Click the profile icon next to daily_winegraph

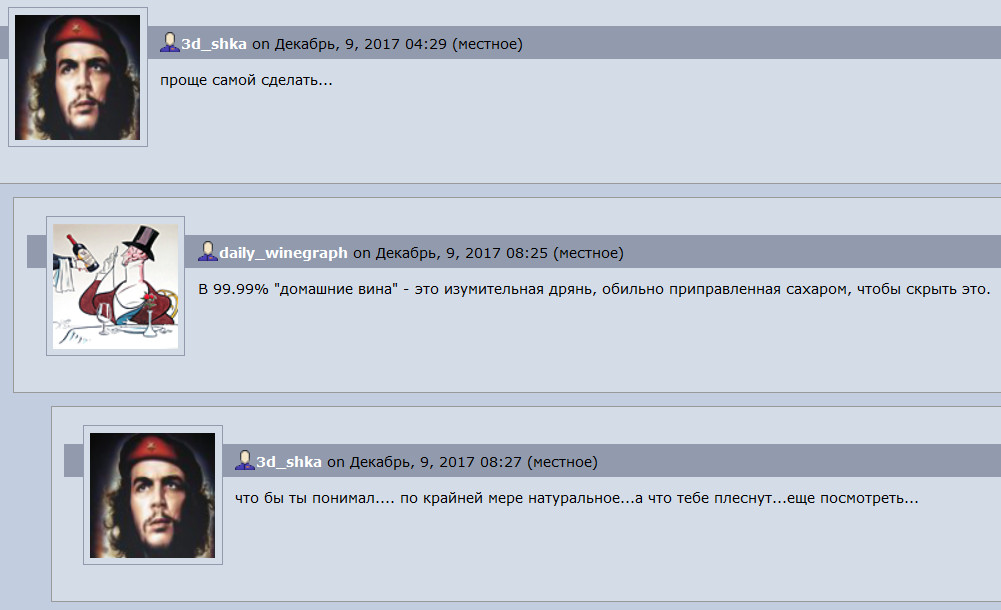pos(207,251)
